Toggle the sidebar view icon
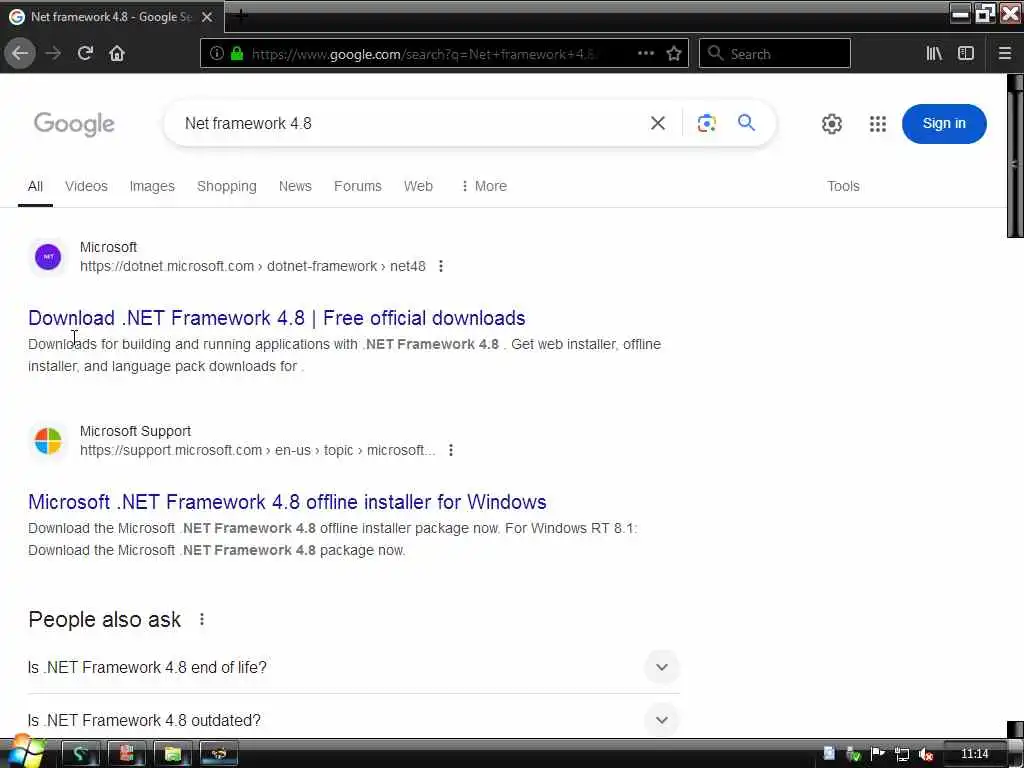Image resolution: width=1024 pixels, height=768 pixels. click(966, 53)
